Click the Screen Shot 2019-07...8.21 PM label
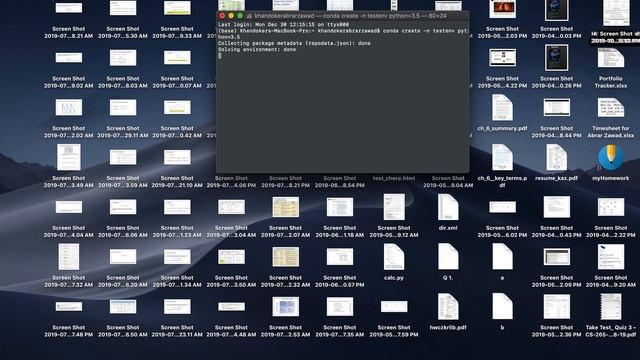This screenshot has height=360, width=640. 285,182
